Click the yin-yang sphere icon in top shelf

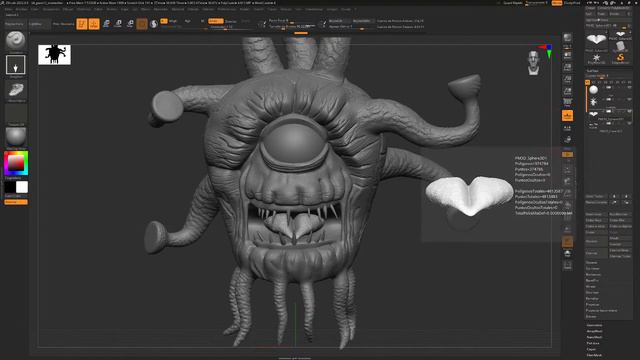154,24
